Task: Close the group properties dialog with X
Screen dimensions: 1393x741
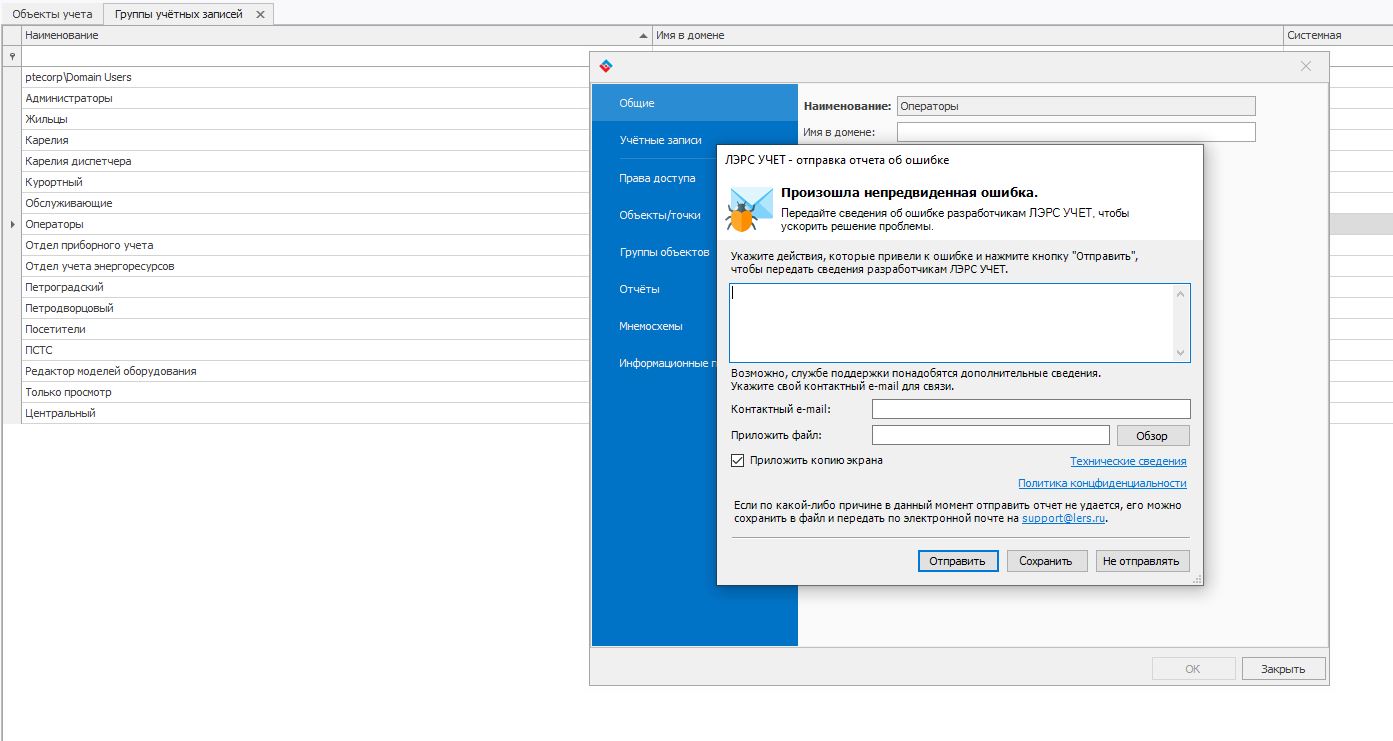Action: click(x=1306, y=66)
